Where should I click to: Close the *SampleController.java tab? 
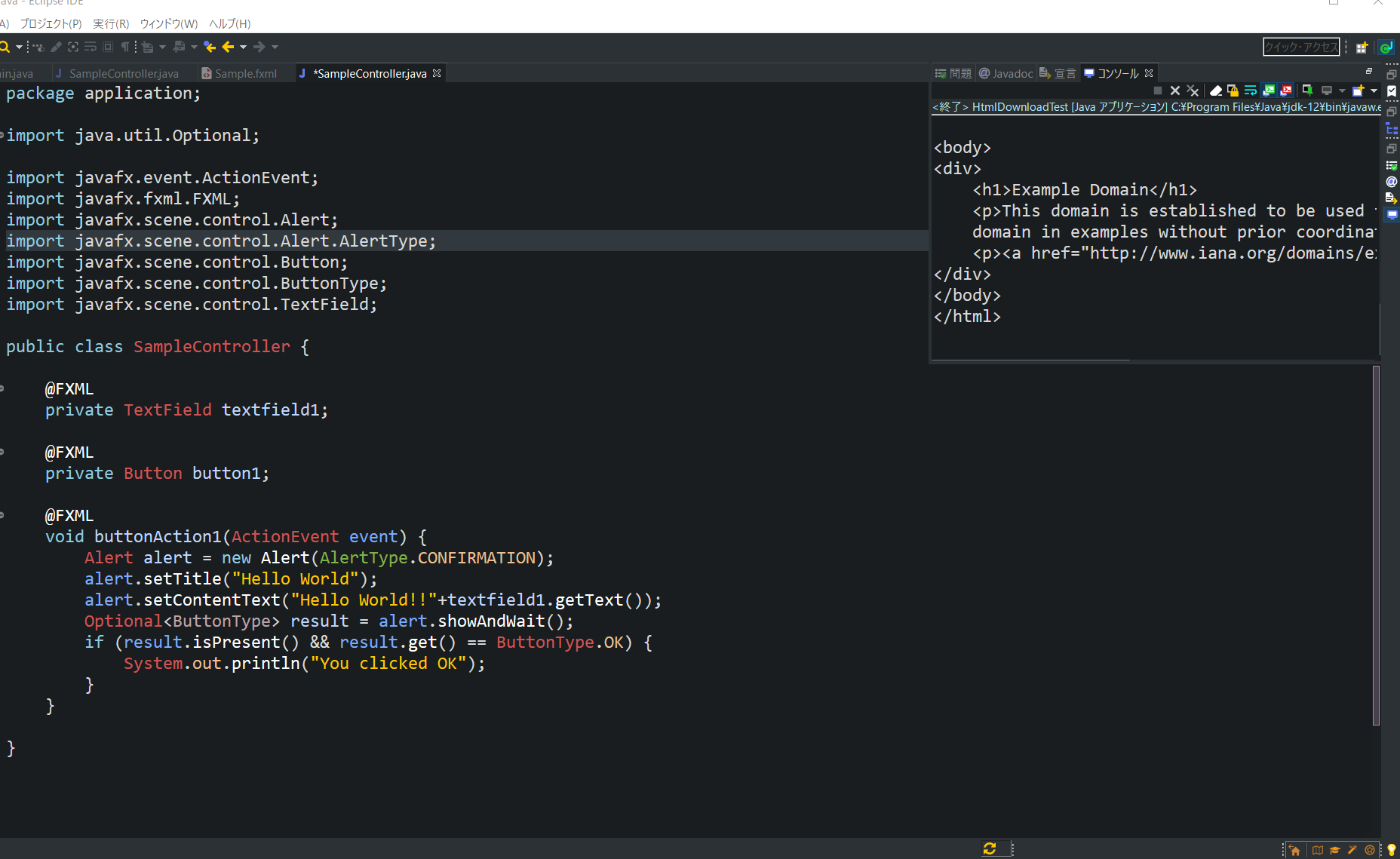[x=437, y=73]
